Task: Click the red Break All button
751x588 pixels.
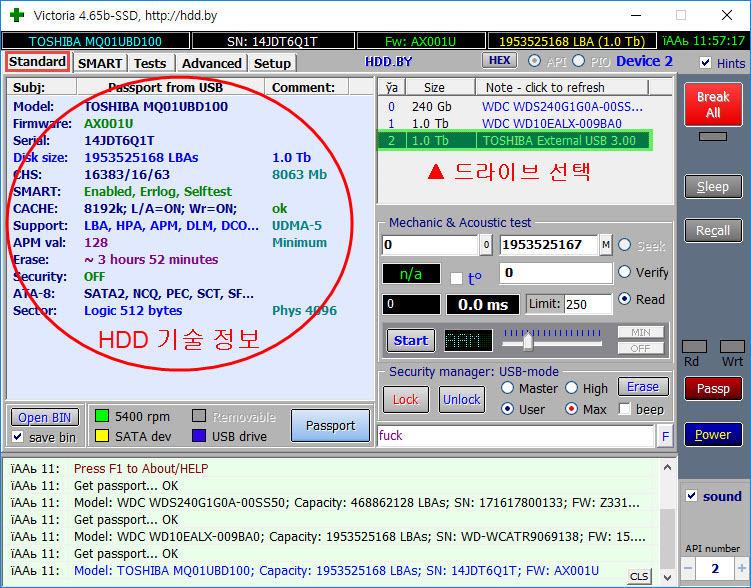Action: tap(713, 104)
